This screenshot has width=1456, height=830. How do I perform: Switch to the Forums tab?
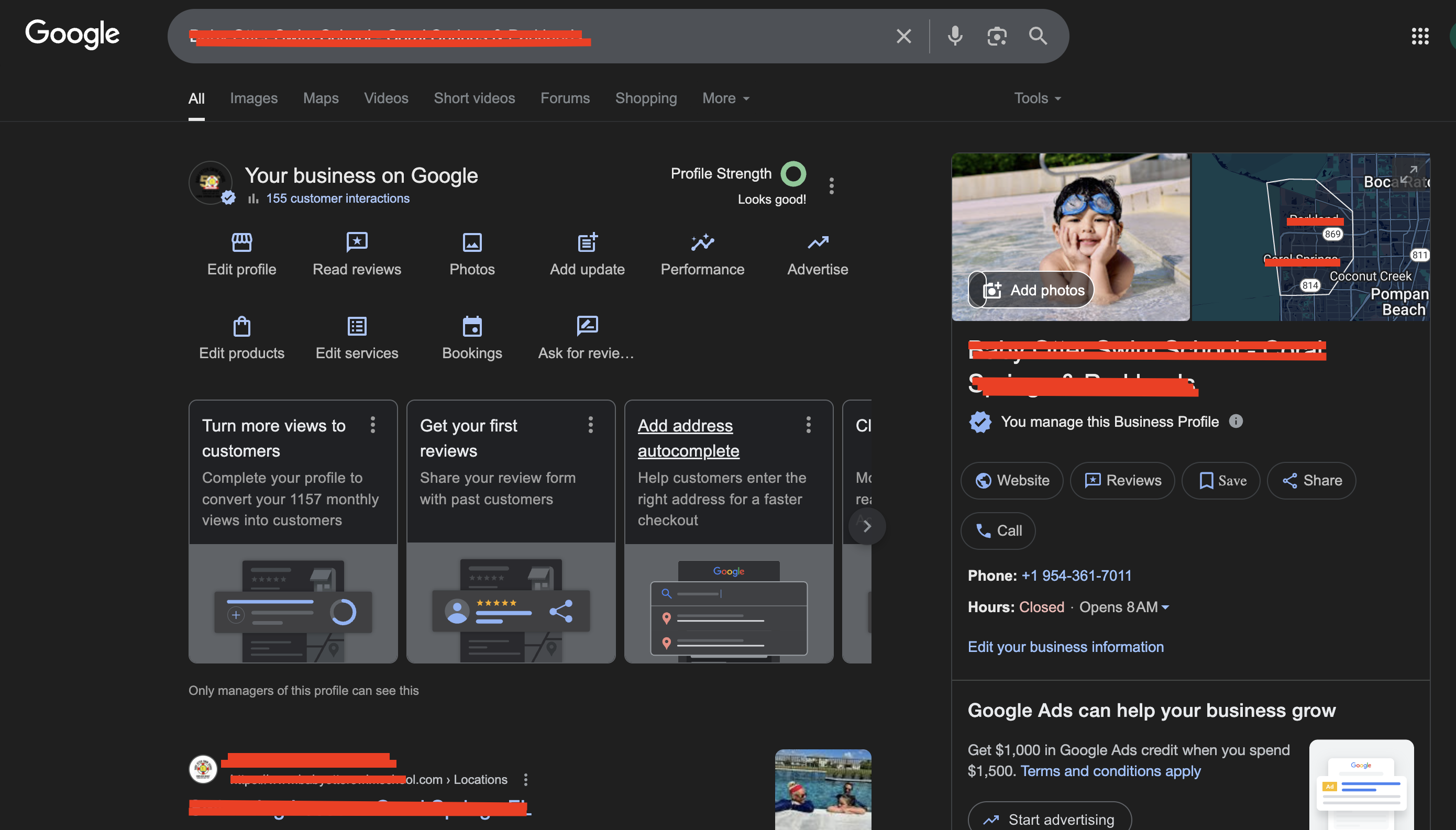(x=565, y=98)
